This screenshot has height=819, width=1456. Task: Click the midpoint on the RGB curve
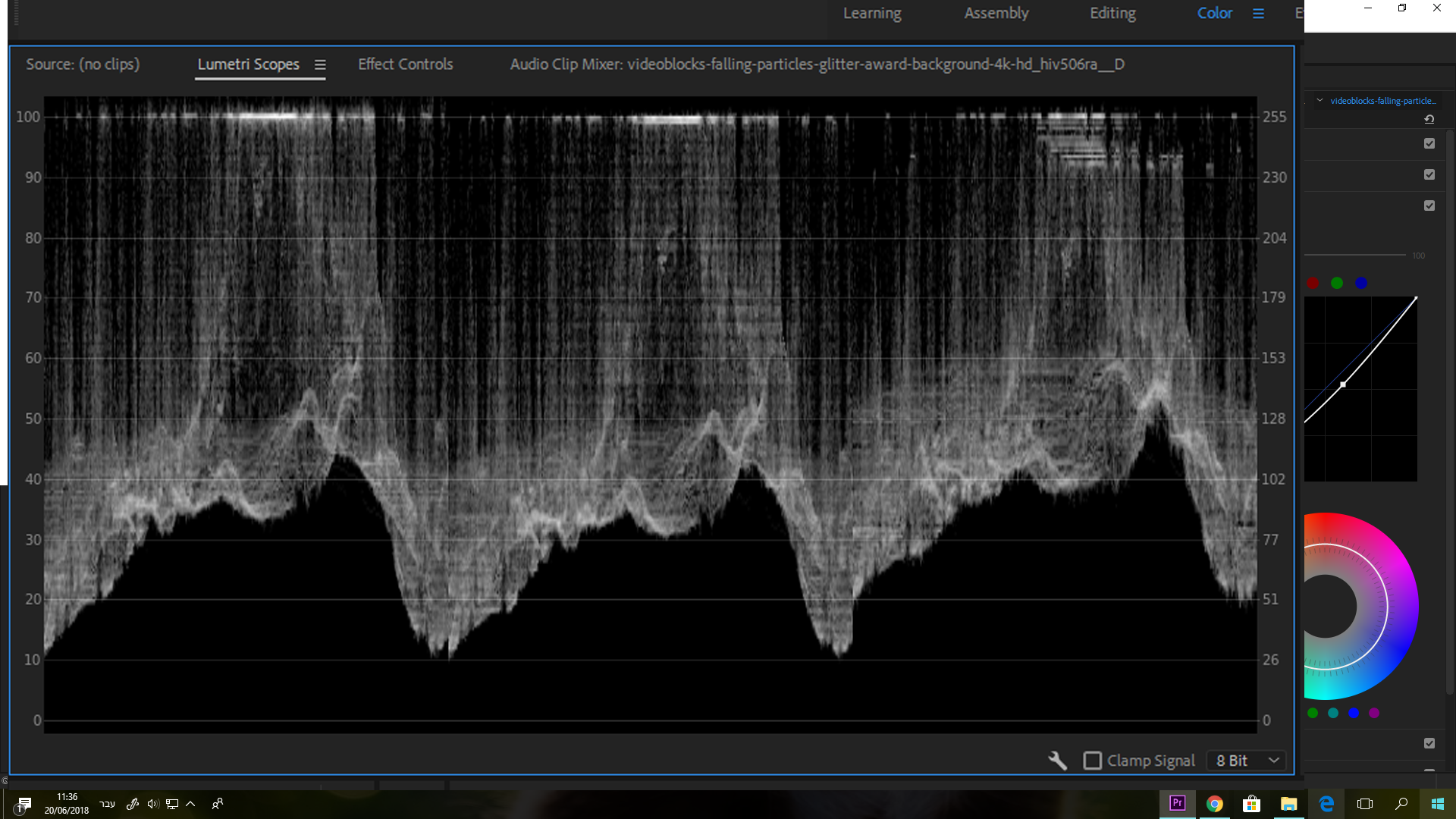point(1343,384)
